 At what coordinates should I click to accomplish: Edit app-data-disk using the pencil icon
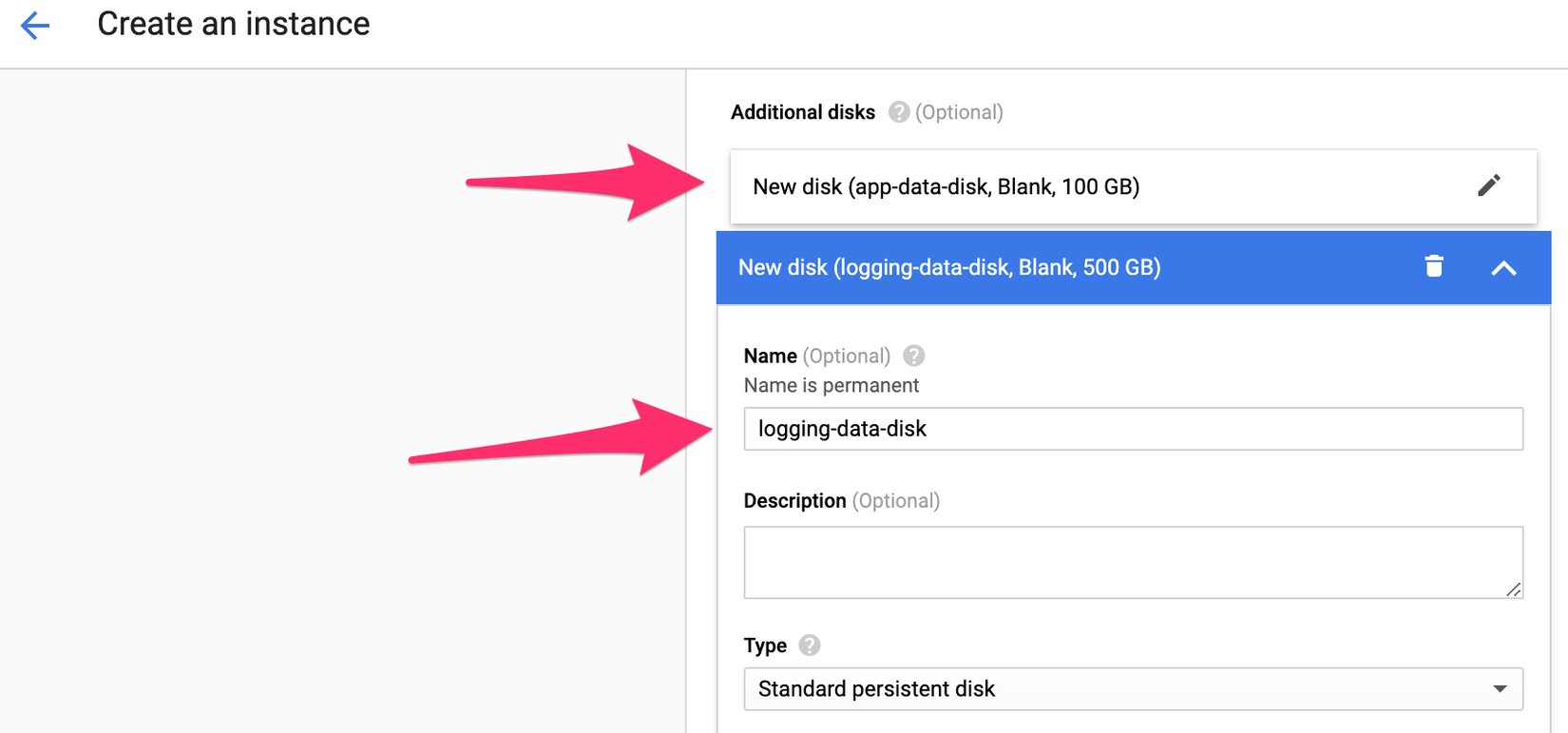pyautogui.click(x=1488, y=185)
